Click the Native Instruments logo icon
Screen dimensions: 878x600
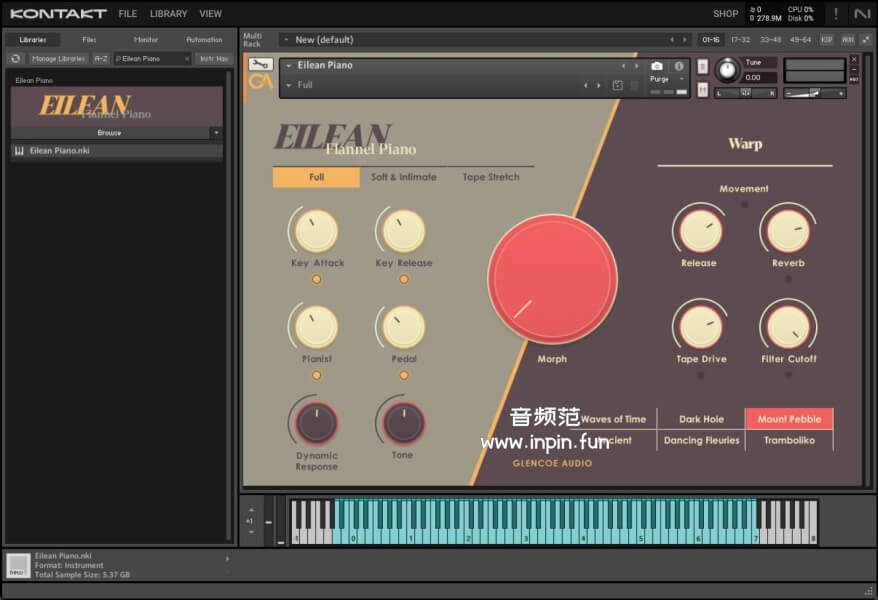tap(862, 14)
